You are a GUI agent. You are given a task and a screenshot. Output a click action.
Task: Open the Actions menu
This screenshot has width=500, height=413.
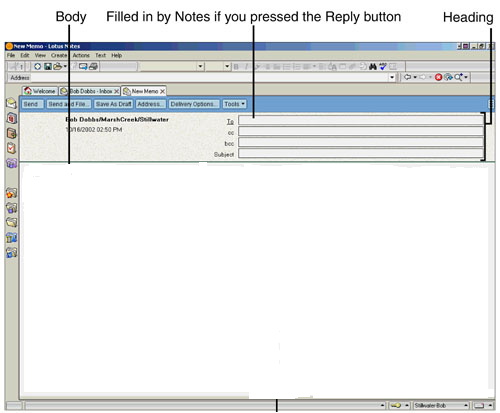pos(81,55)
